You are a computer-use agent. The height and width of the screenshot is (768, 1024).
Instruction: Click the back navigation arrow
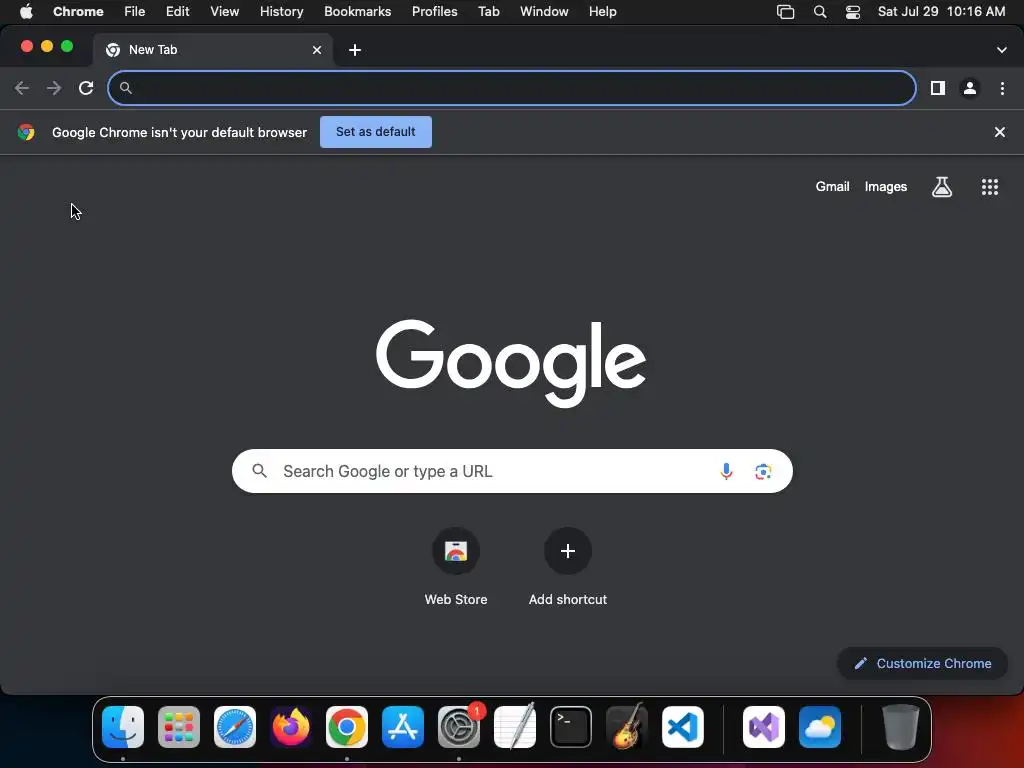coord(22,88)
